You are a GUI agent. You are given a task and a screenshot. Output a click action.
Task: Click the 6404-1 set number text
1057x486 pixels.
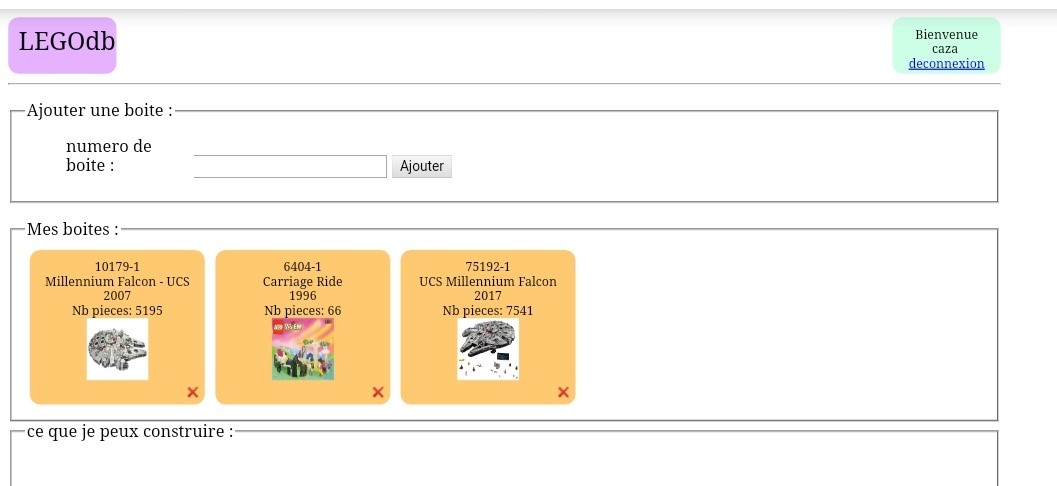click(x=303, y=267)
